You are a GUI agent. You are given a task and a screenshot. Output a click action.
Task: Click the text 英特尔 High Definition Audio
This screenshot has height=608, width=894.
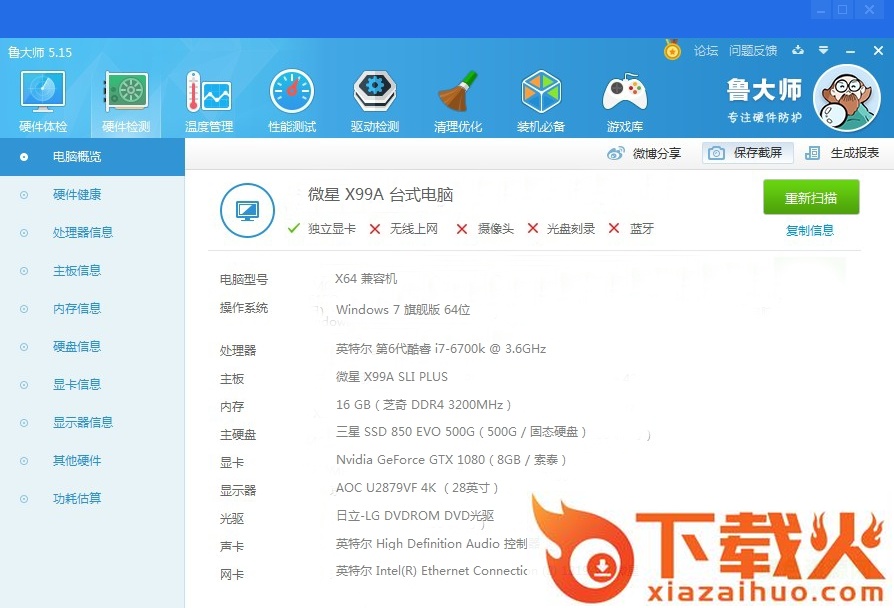pos(431,544)
